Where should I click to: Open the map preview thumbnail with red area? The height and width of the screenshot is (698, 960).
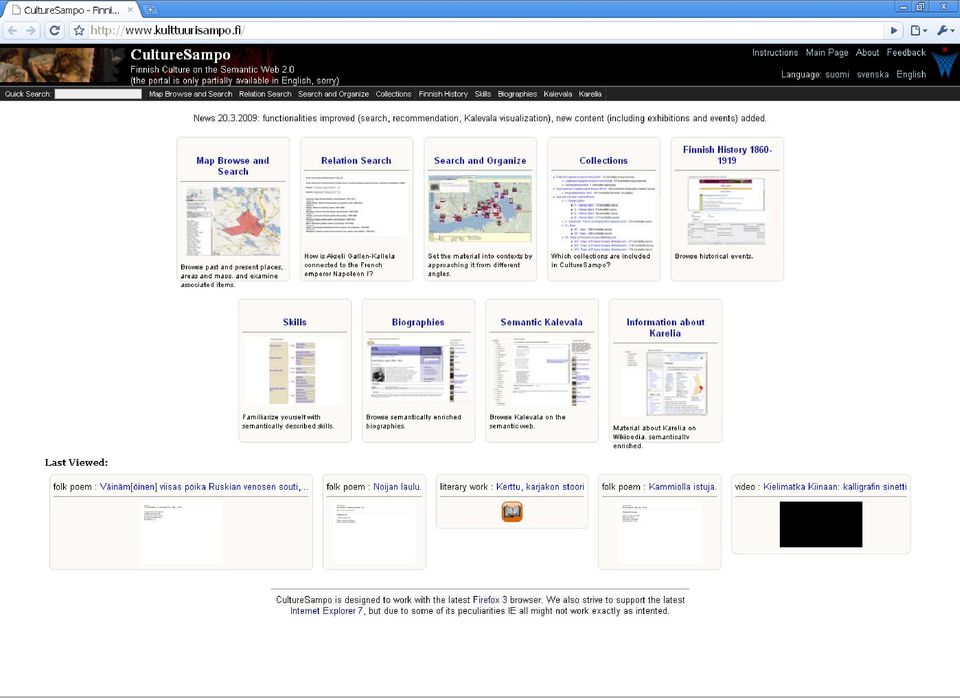point(233,221)
